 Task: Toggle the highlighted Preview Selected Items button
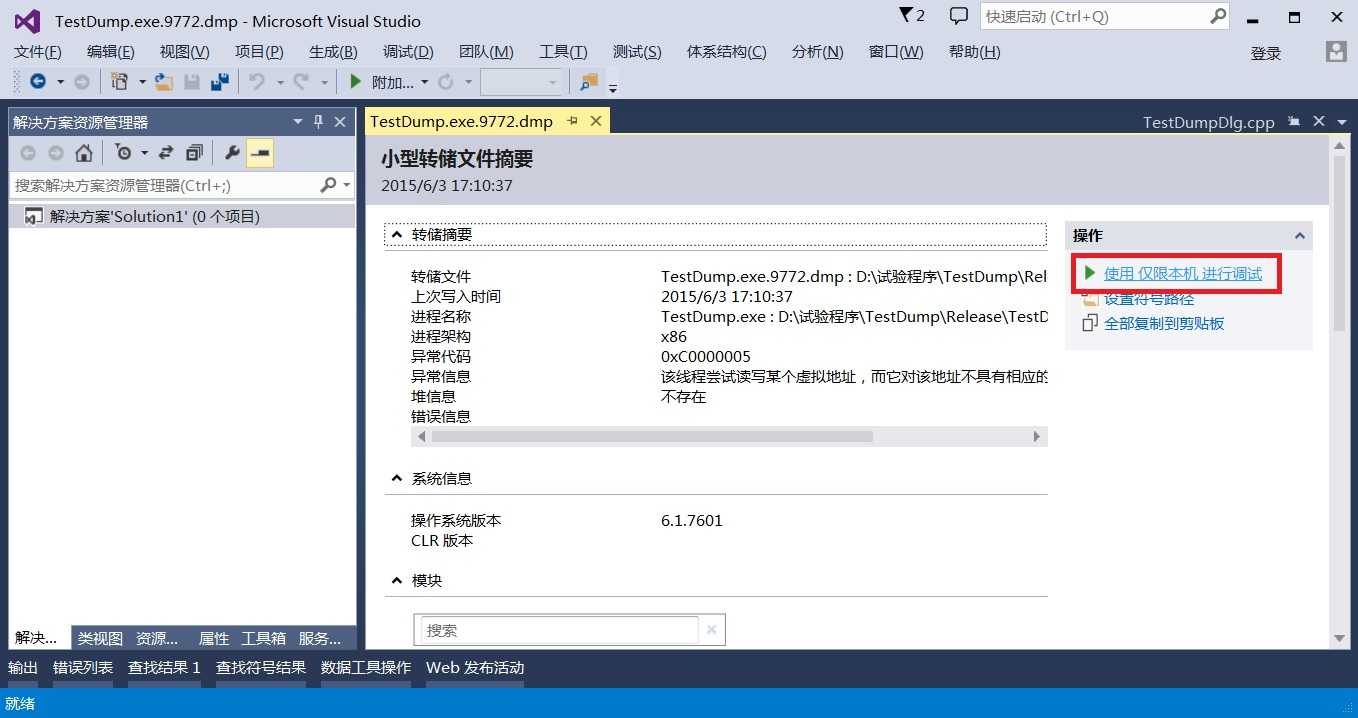coord(260,153)
